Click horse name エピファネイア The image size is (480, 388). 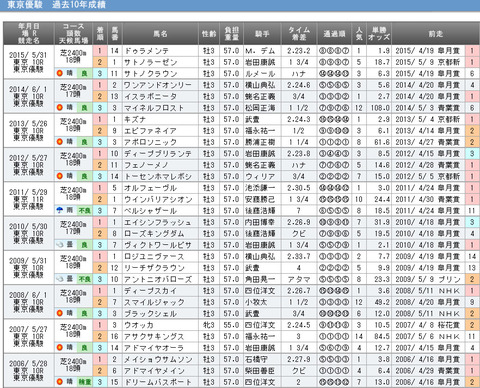click(150, 131)
